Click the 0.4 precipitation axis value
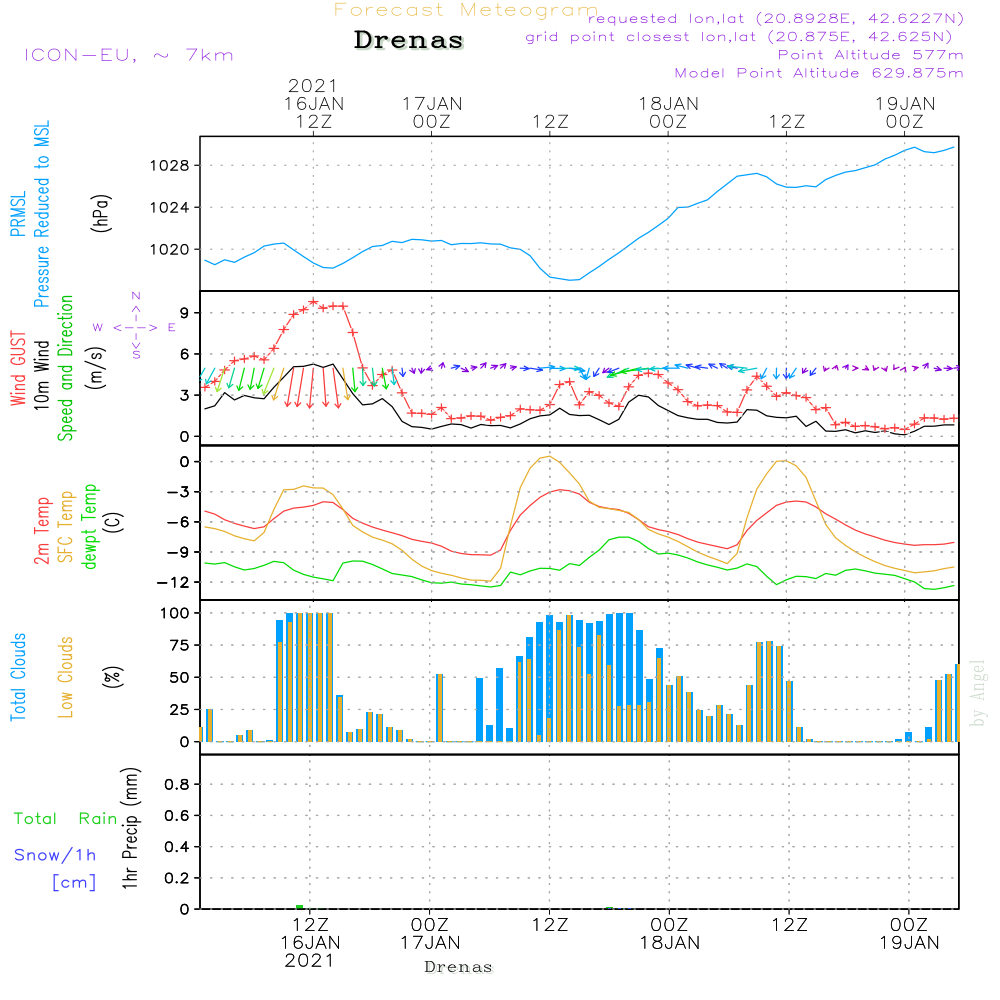The image size is (1000, 1000). (177, 847)
